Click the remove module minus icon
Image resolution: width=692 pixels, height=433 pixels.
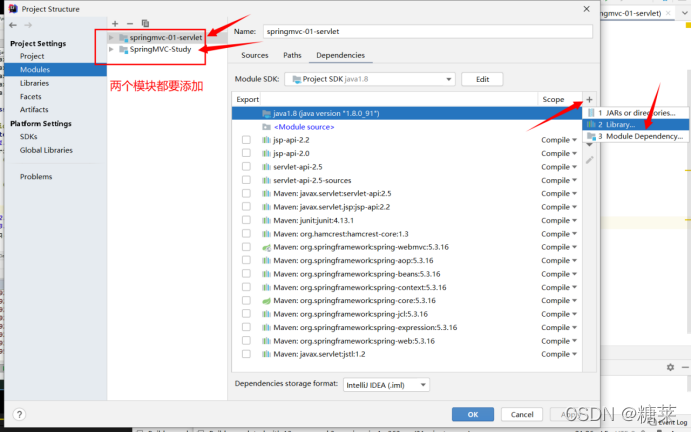pos(130,23)
